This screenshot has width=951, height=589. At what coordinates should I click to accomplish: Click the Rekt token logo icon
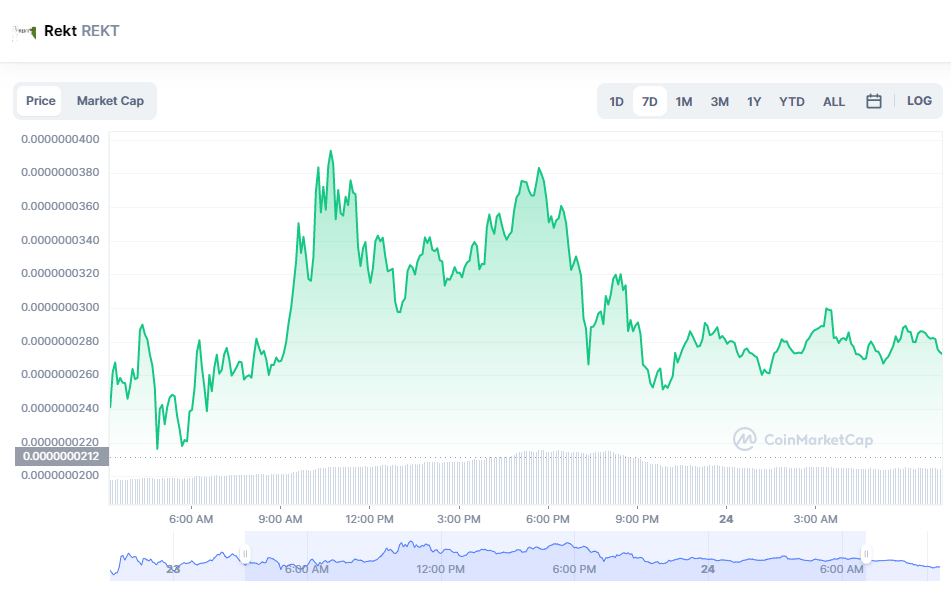click(x=24, y=32)
